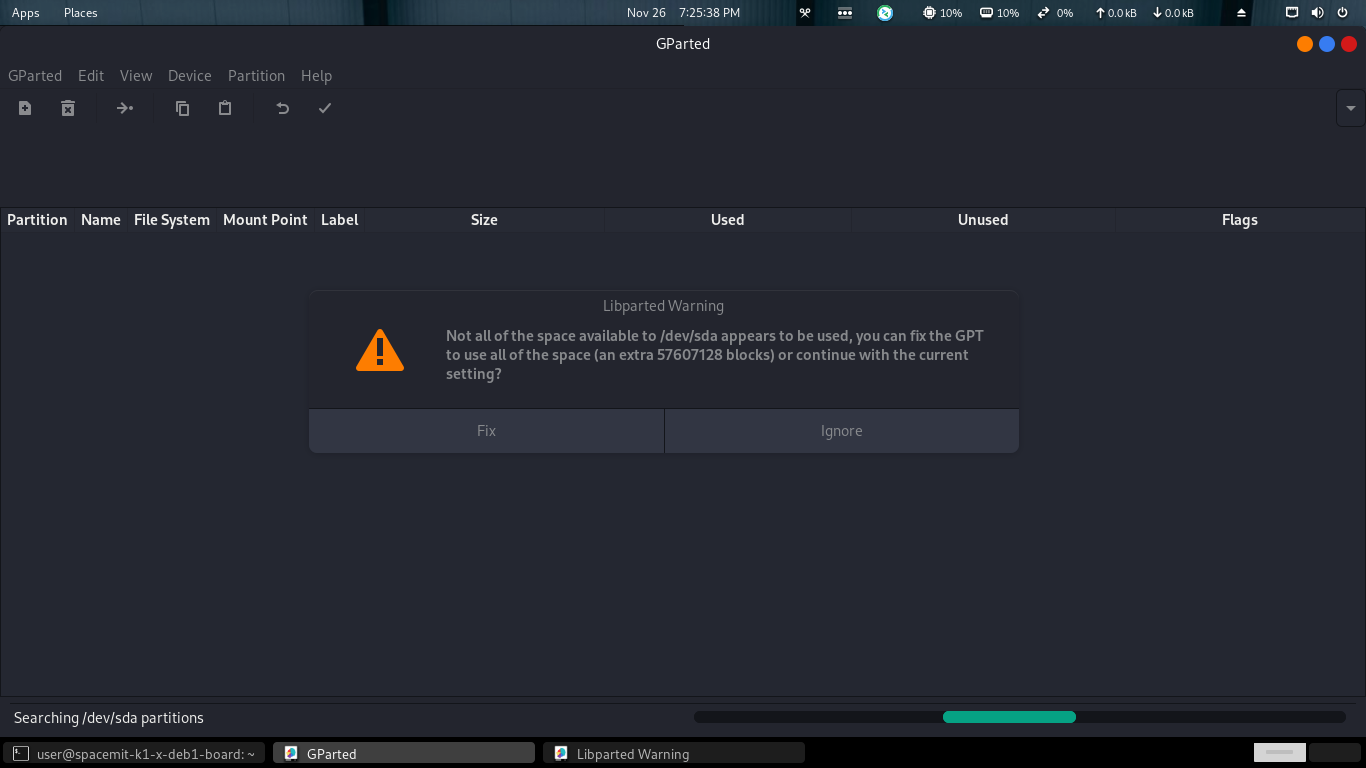The width and height of the screenshot is (1366, 768).
Task: Open the GParted menu
Action: tap(35, 76)
